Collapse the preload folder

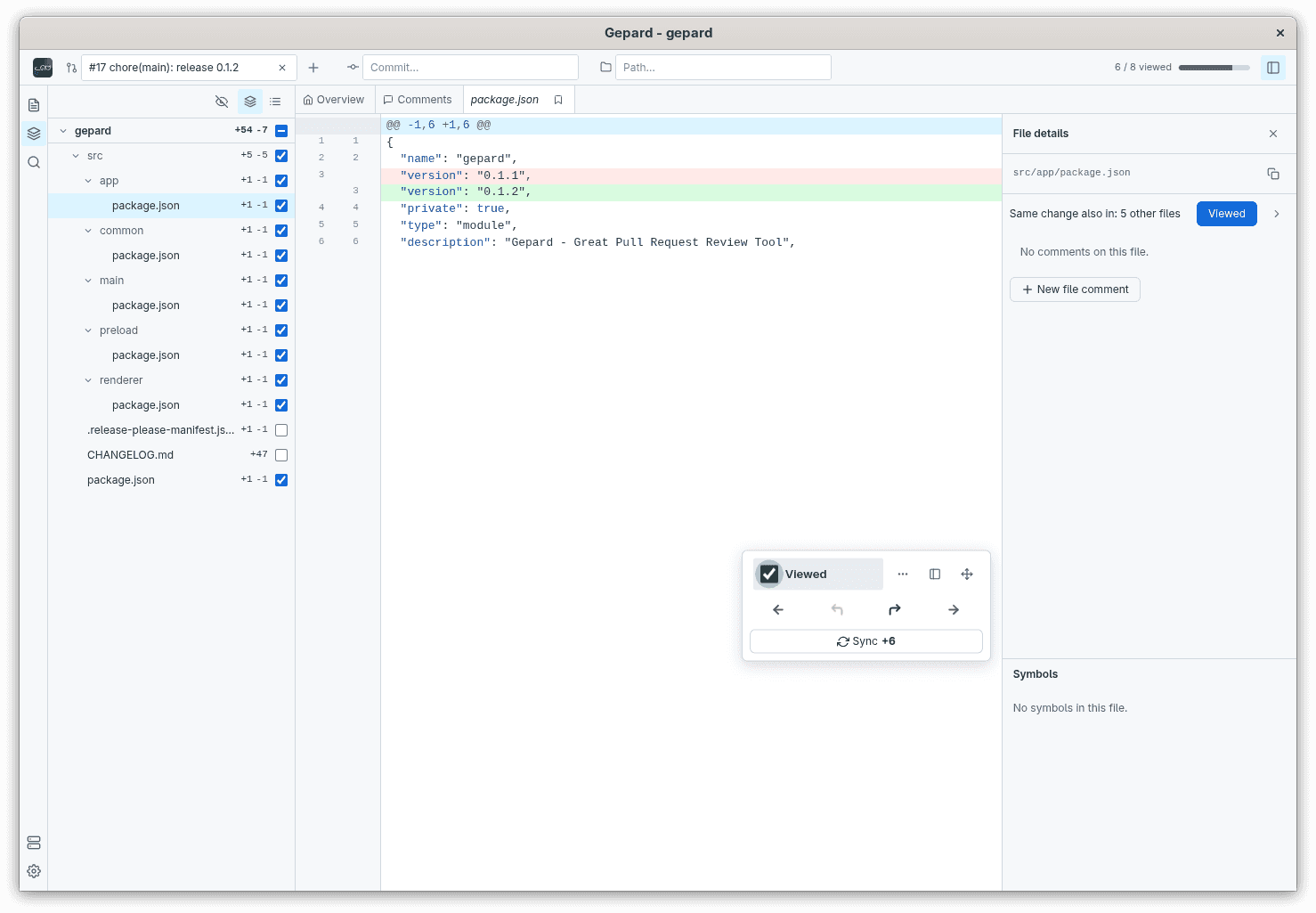[88, 330]
